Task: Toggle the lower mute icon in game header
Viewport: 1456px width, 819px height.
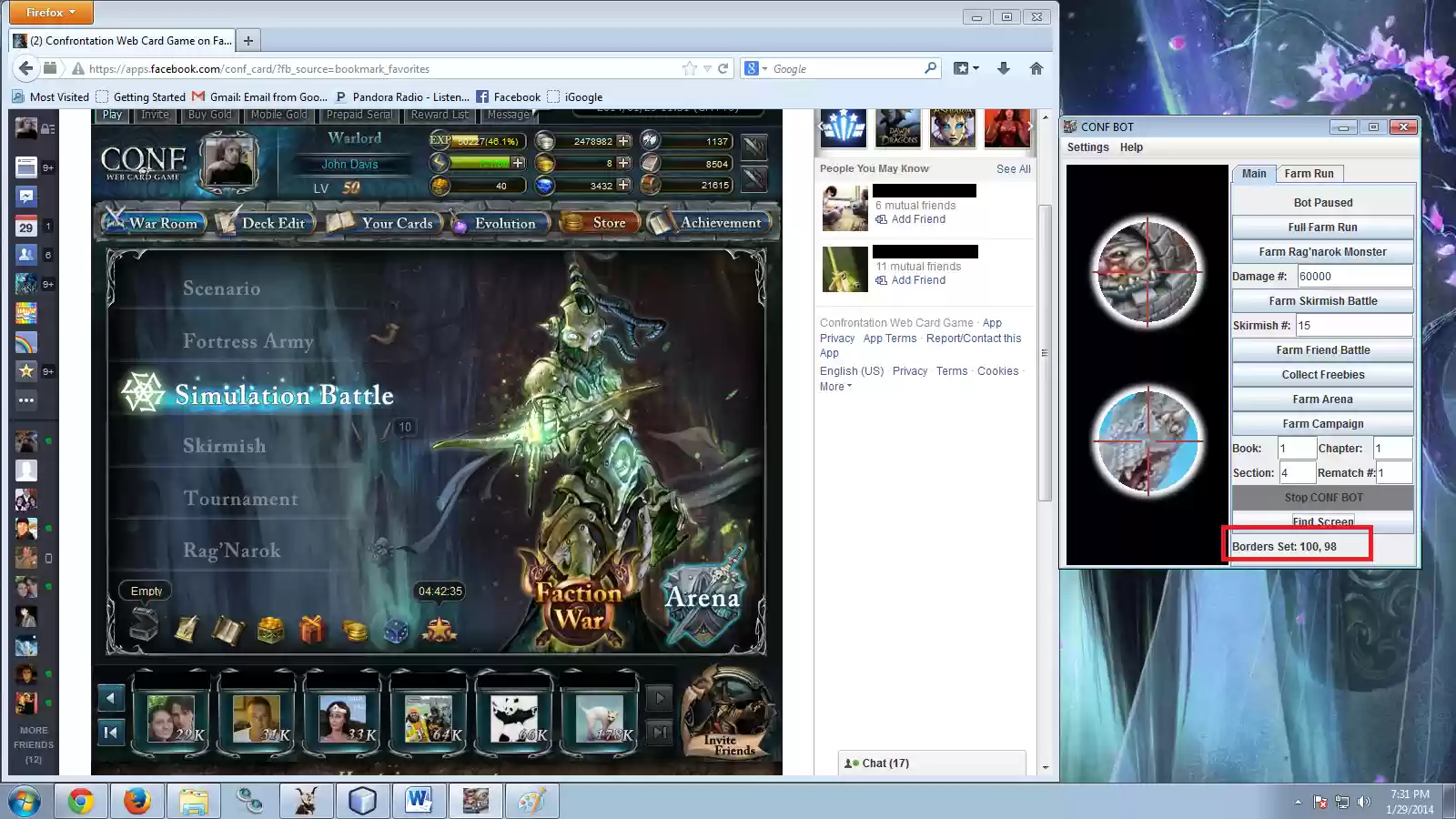Action: [753, 179]
